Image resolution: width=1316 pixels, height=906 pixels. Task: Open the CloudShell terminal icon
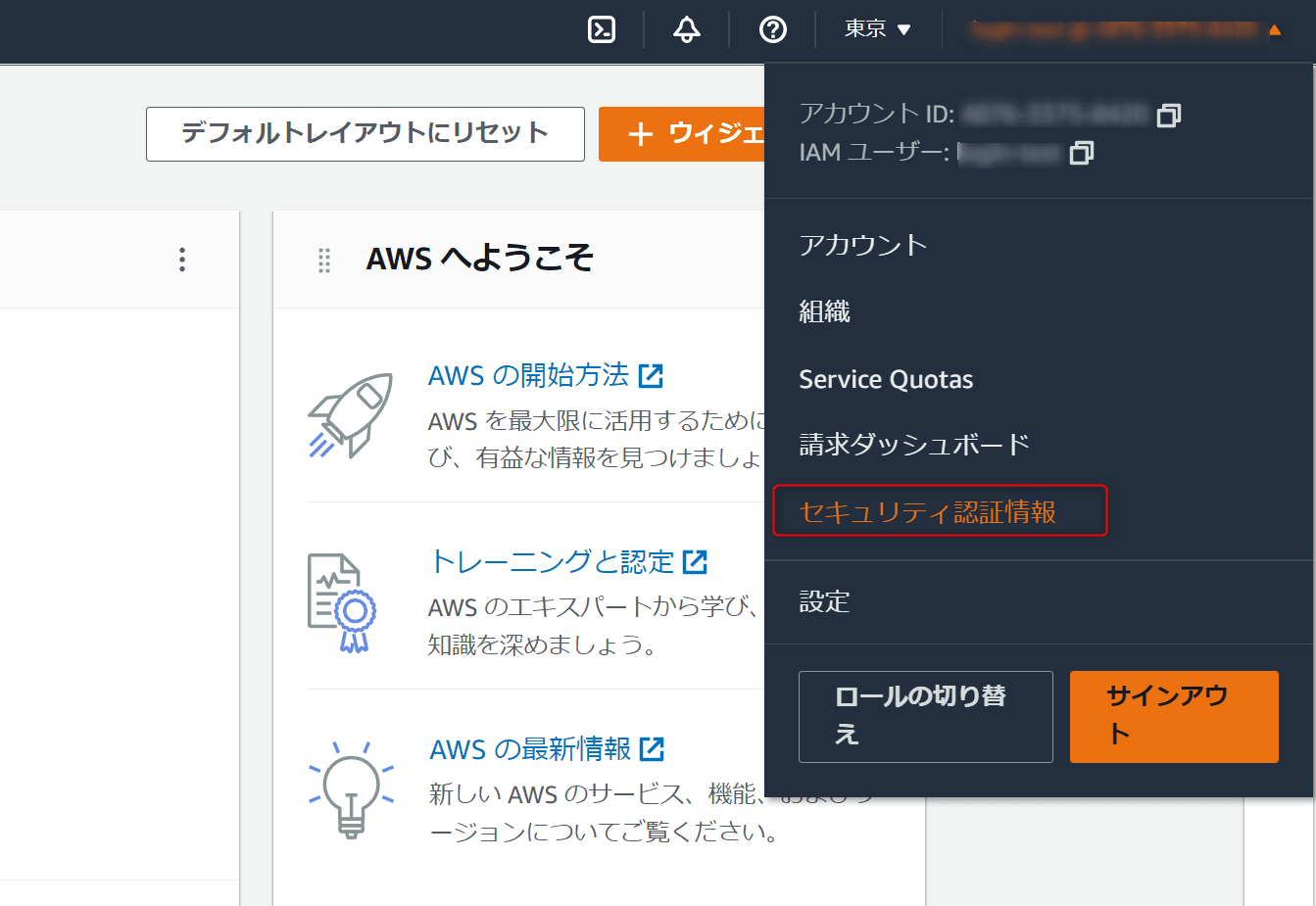(602, 29)
